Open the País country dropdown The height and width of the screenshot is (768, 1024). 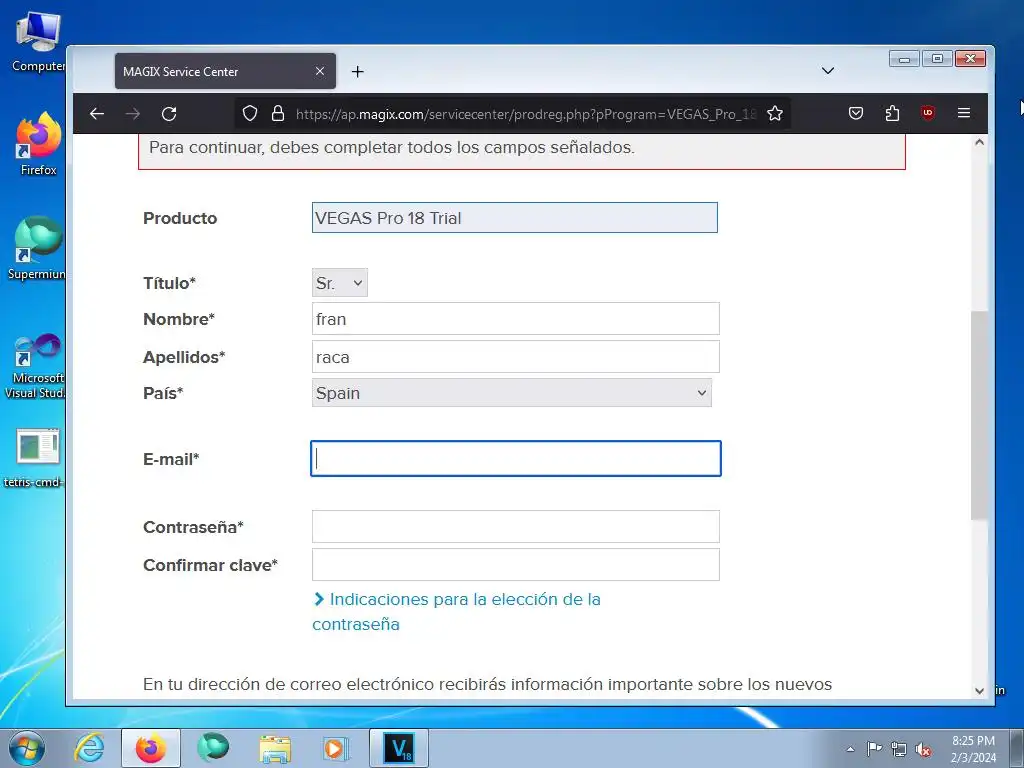(x=511, y=393)
